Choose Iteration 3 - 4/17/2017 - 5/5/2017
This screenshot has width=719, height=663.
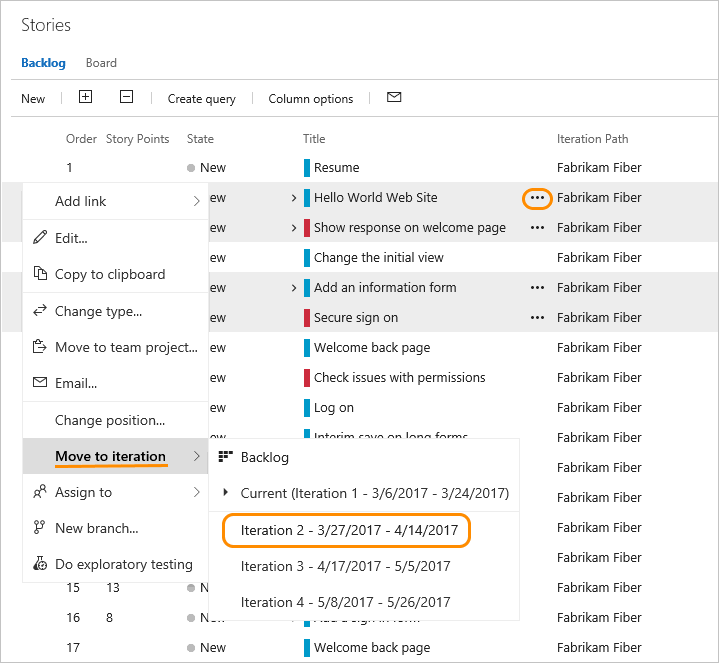(x=364, y=566)
